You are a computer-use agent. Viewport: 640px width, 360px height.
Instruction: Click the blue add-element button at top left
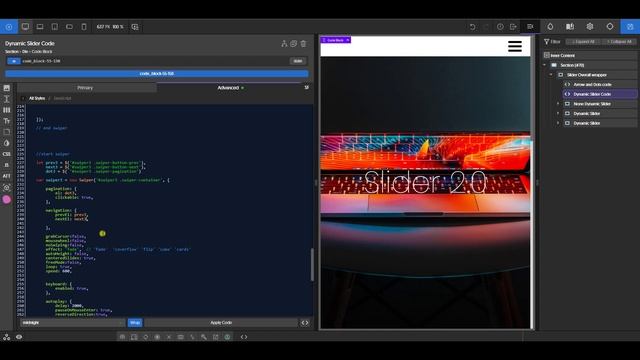coord(9,27)
